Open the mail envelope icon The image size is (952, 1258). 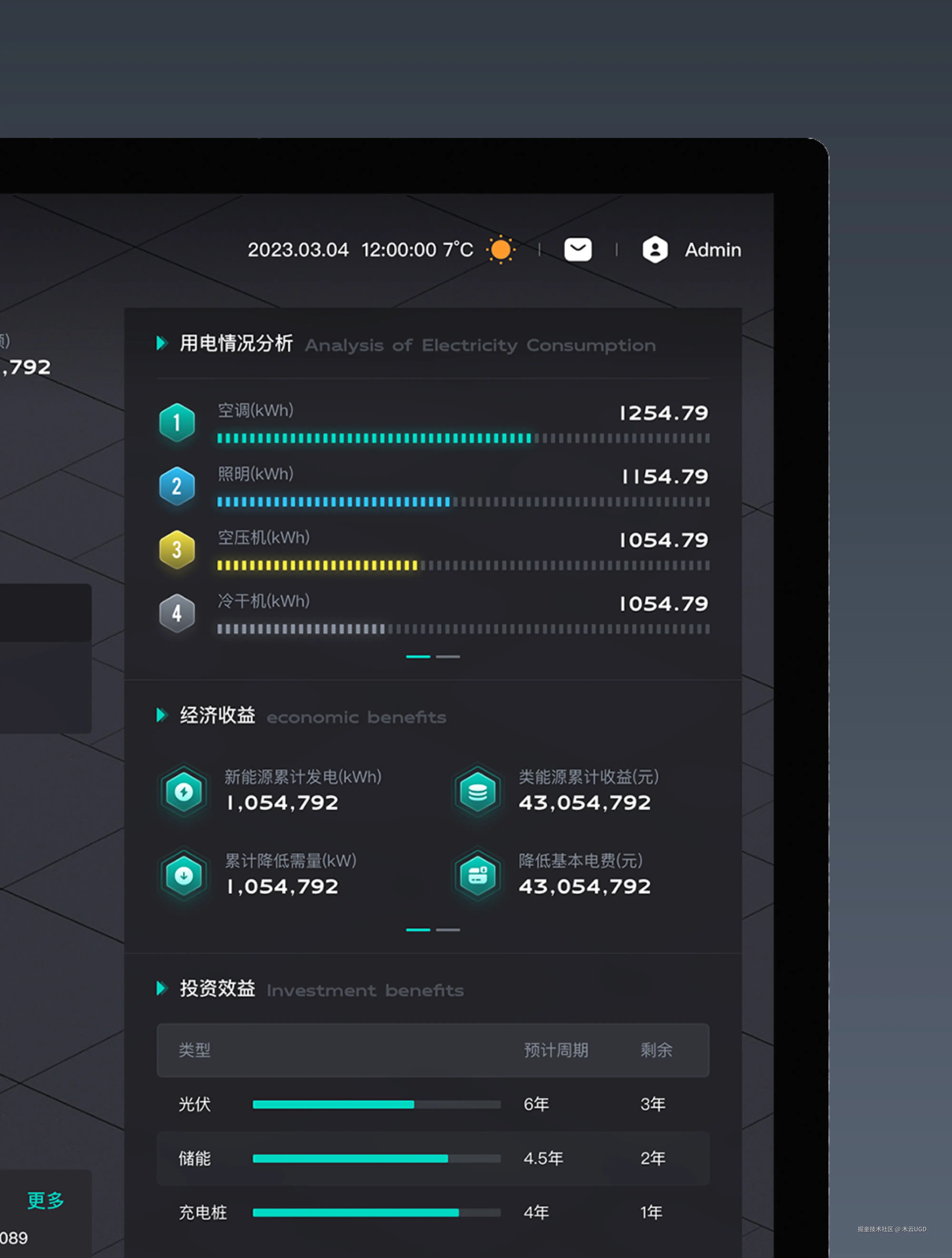pos(578,250)
